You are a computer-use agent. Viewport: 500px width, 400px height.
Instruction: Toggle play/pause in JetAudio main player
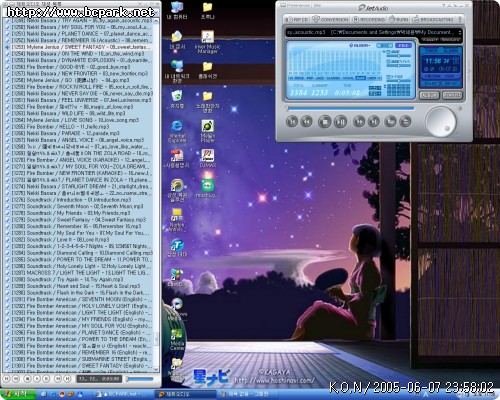(340, 122)
